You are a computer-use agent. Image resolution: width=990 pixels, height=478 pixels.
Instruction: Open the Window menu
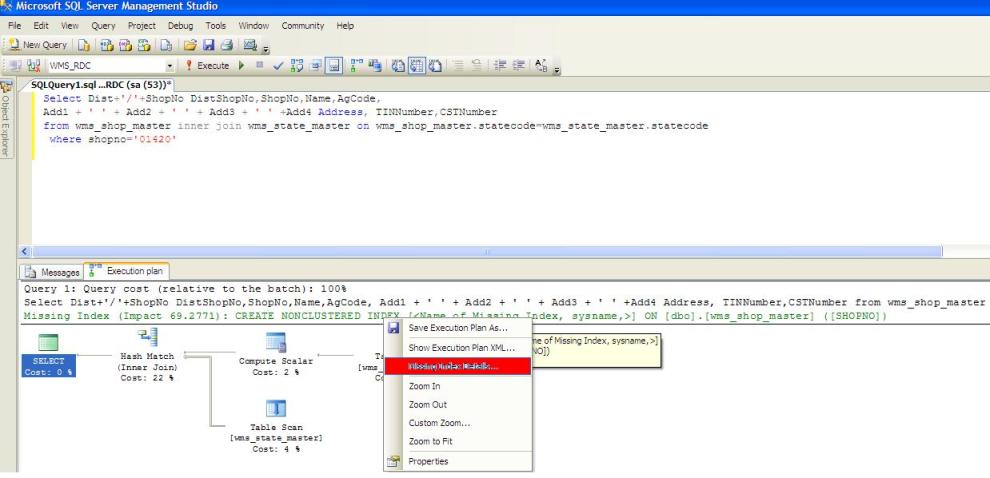(x=253, y=26)
